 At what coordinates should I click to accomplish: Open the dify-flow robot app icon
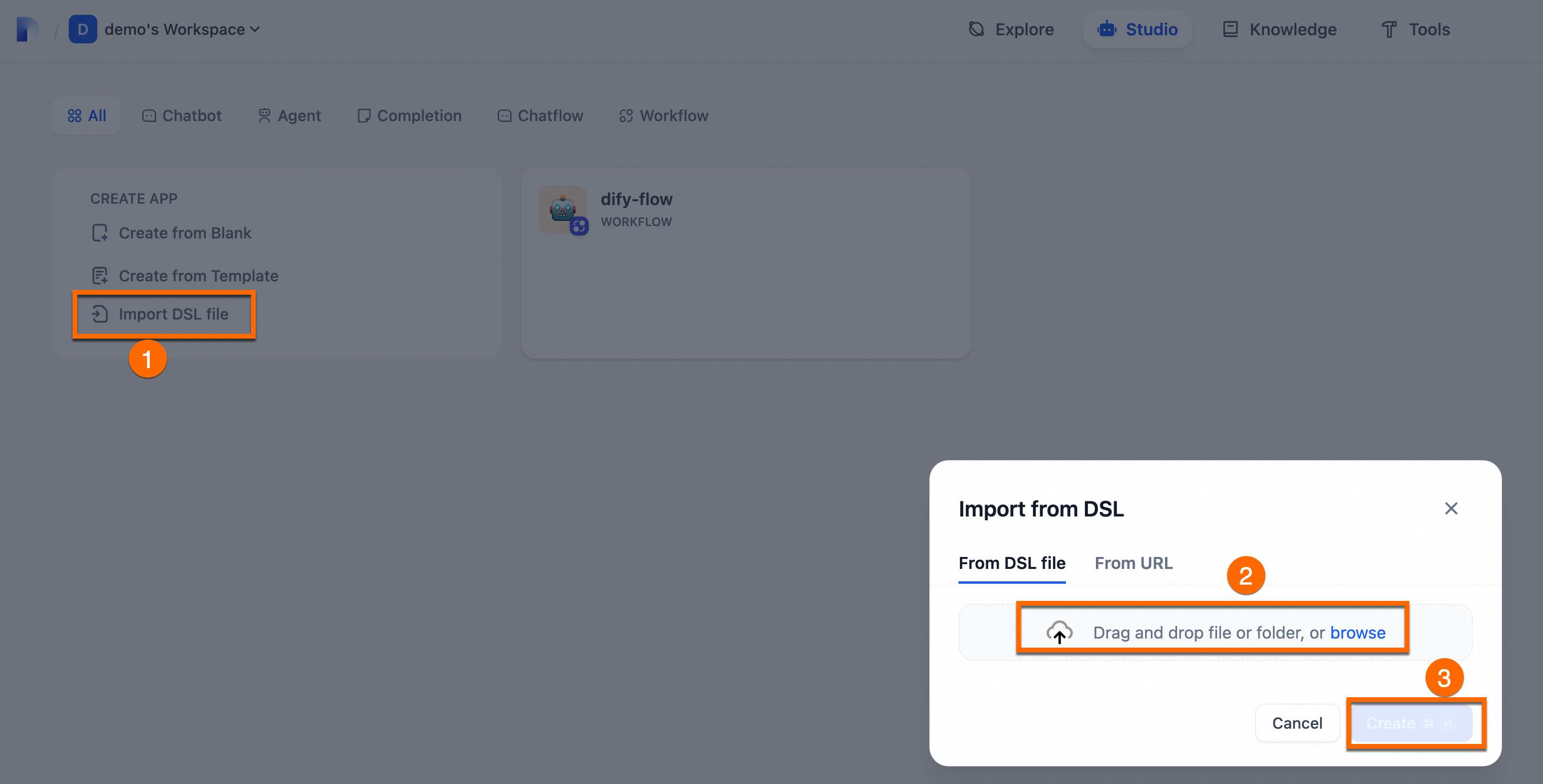pos(563,209)
